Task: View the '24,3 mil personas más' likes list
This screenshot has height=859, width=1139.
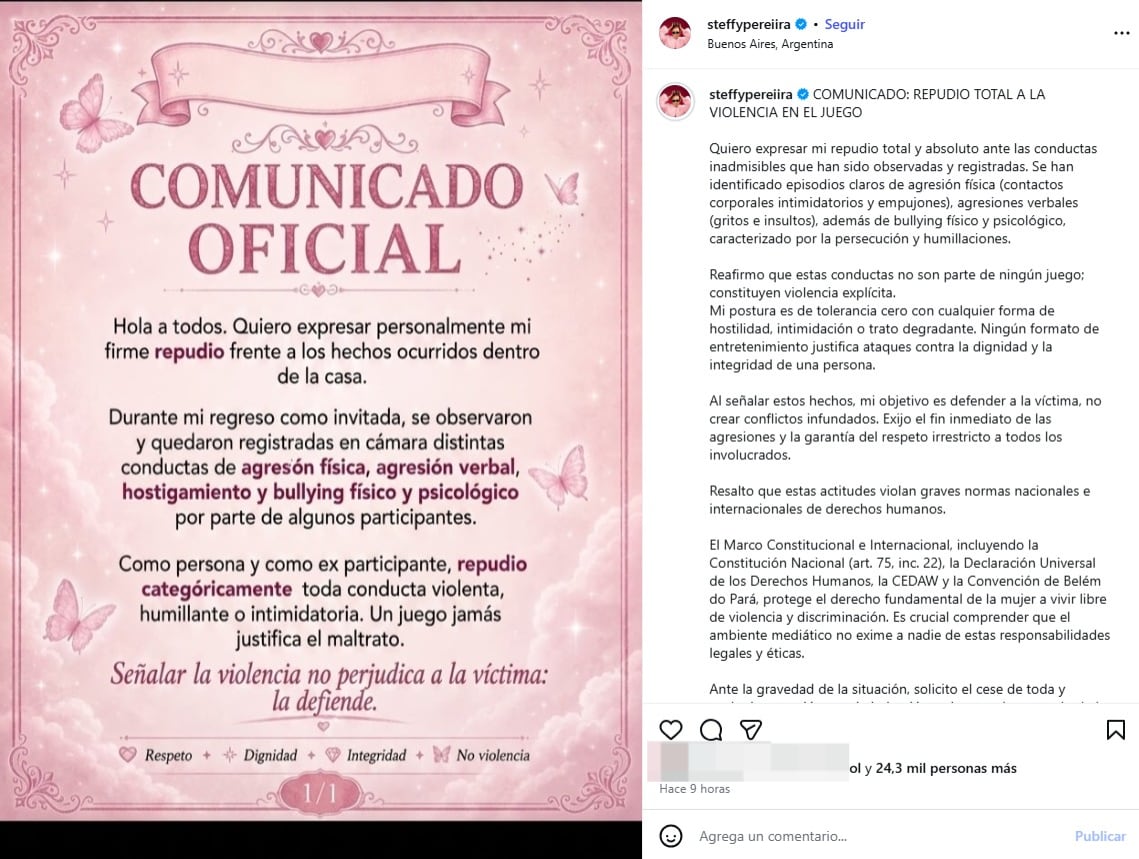Action: coord(946,768)
